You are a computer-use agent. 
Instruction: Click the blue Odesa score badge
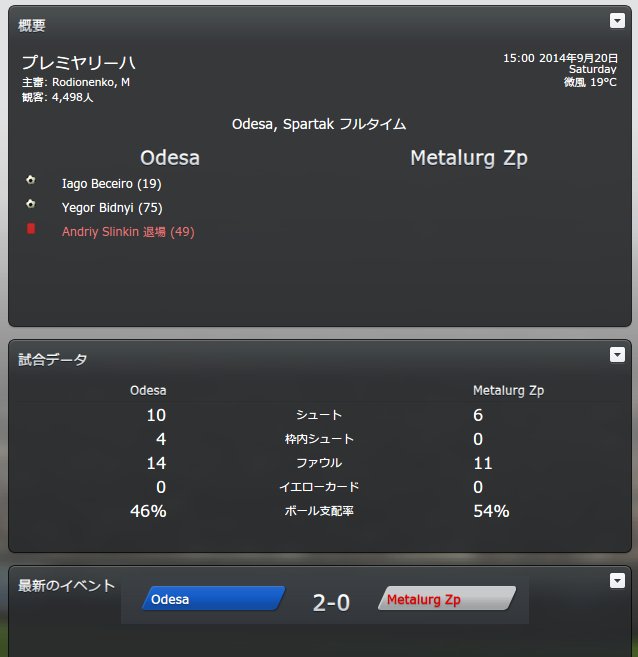214,598
